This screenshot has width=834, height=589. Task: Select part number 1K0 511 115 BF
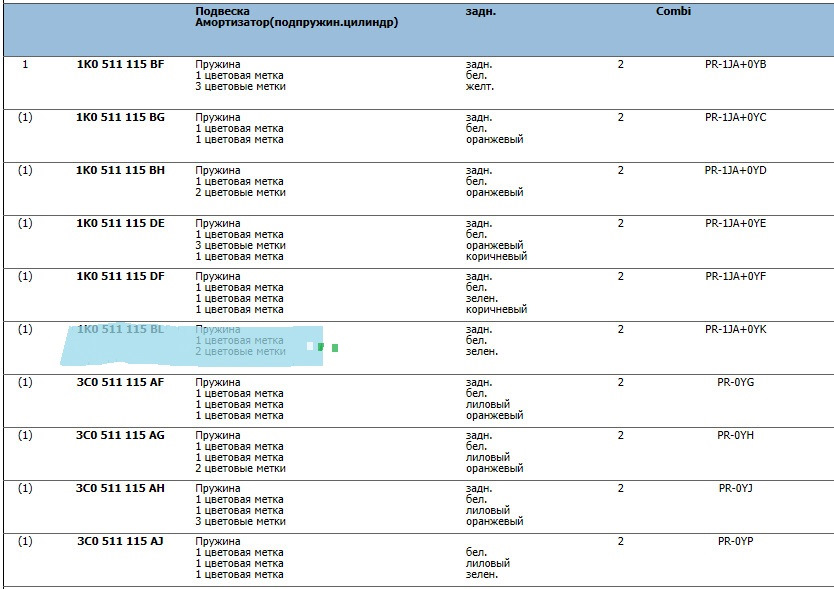click(x=120, y=64)
